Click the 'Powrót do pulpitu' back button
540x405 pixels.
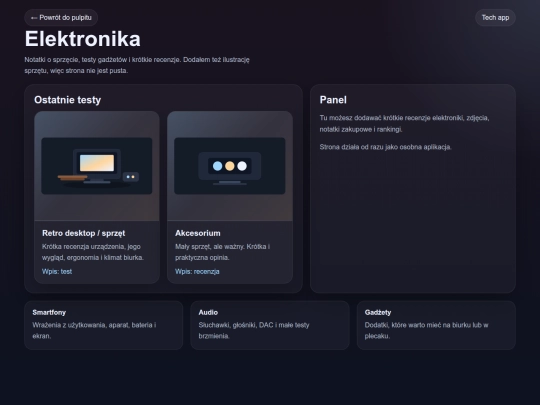click(x=61, y=18)
